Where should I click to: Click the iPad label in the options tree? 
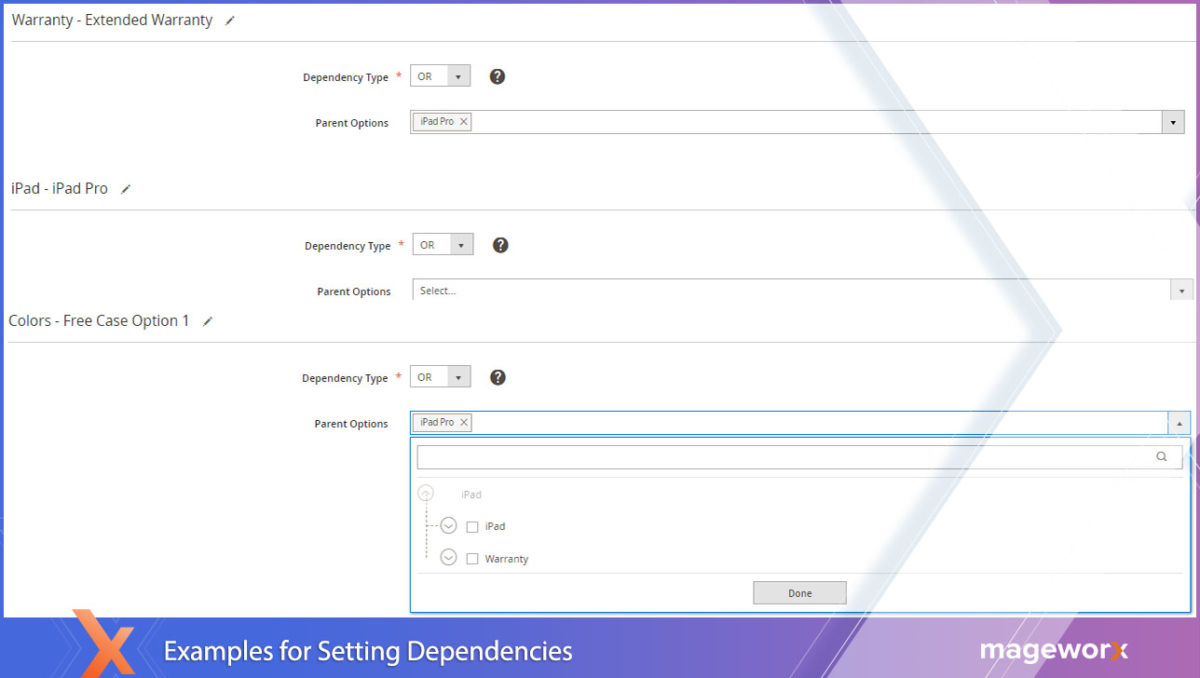[x=495, y=527]
